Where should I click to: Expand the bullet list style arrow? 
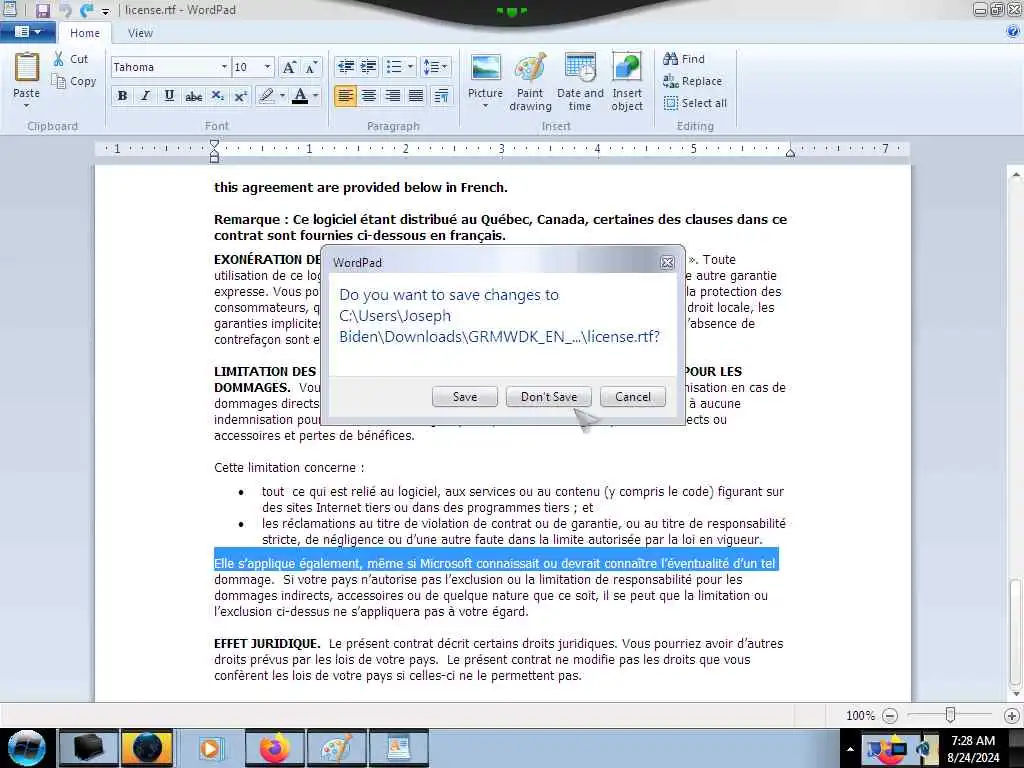coord(410,67)
